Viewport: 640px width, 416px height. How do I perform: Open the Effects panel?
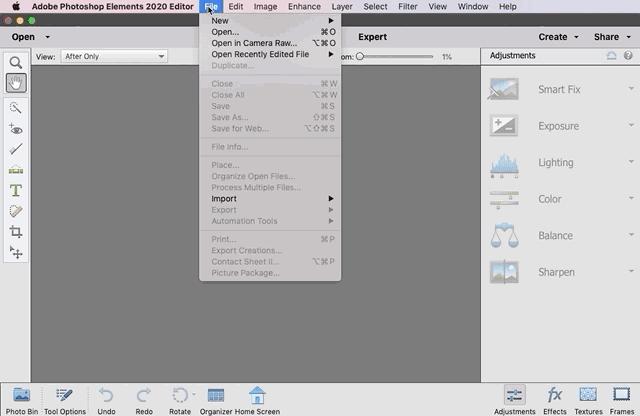[x=554, y=400]
